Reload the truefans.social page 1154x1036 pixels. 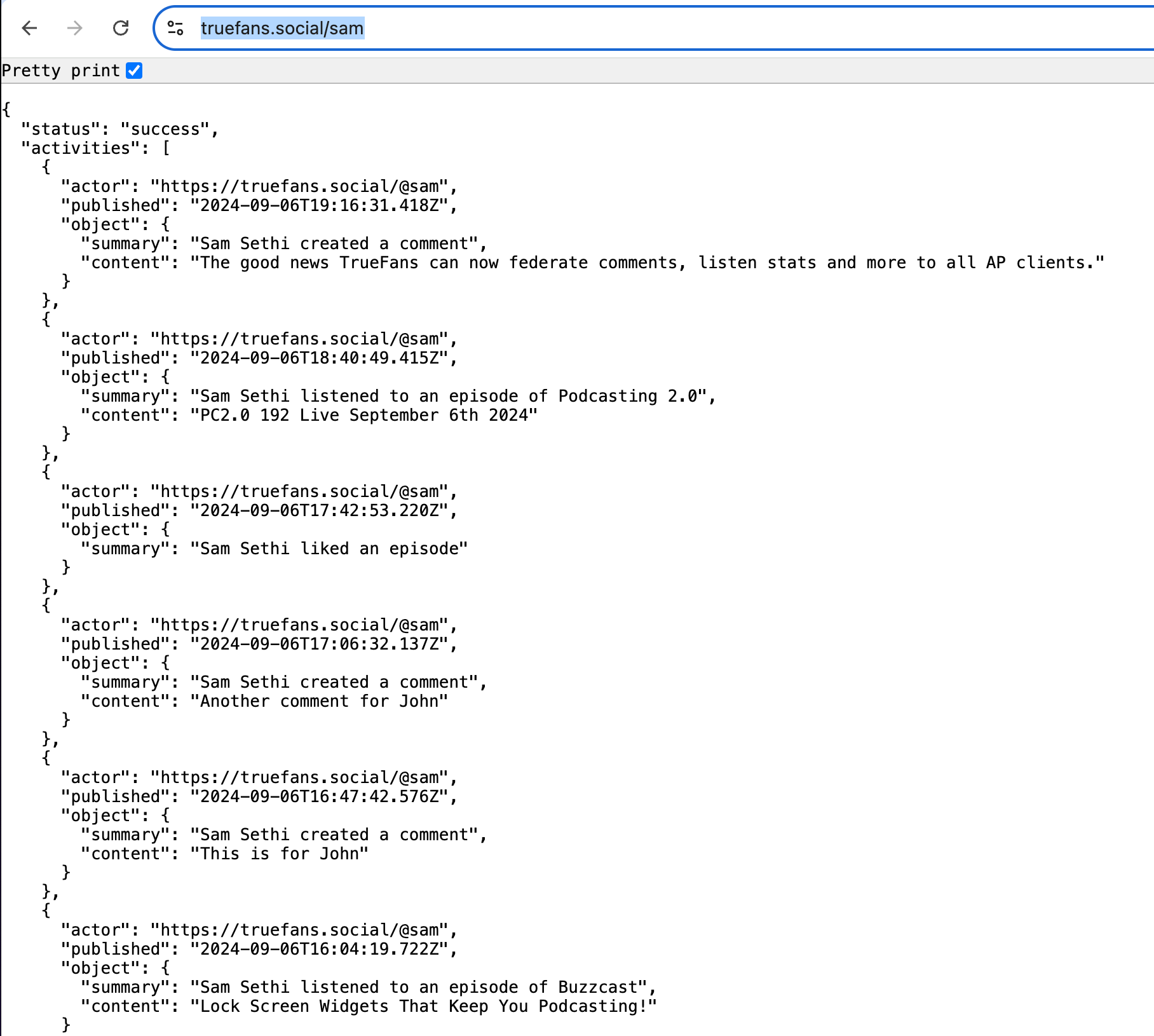click(x=121, y=28)
